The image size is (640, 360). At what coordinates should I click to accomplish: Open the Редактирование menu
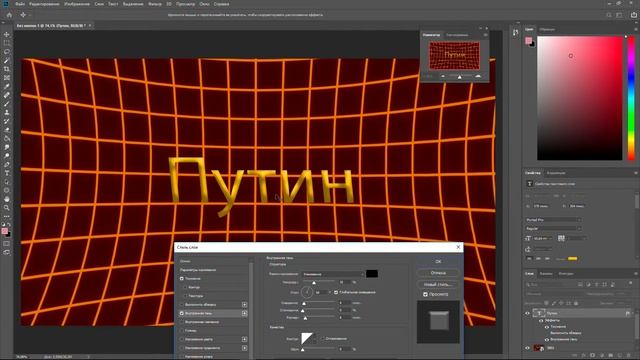click(44, 4)
